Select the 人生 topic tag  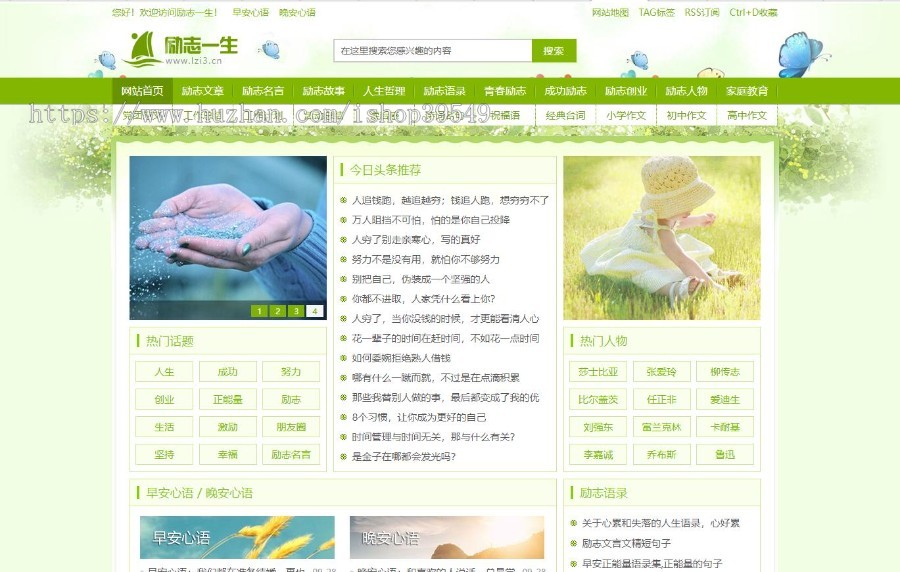click(164, 372)
